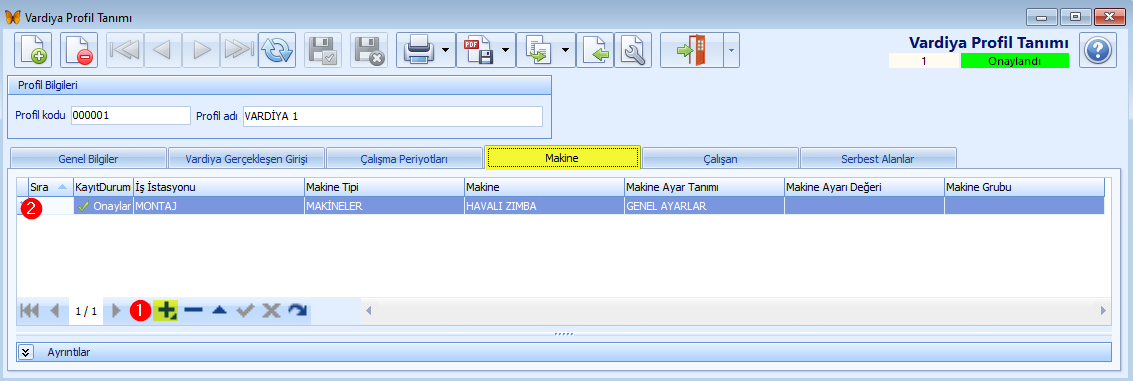Go to first row in grid navigator
Screen dimensions: 1133x381
pyautogui.click(x=30, y=310)
